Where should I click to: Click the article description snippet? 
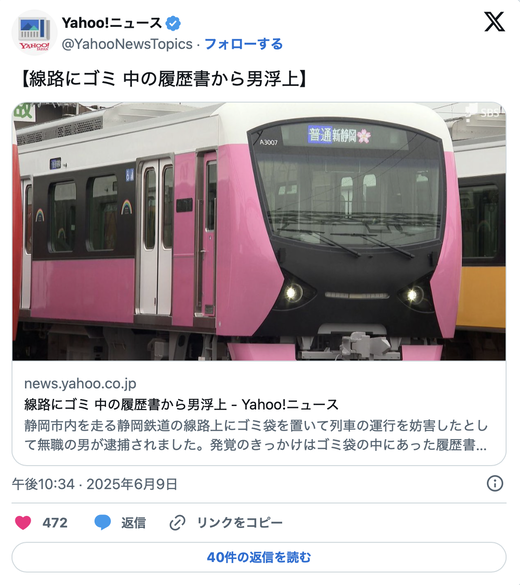[256, 435]
